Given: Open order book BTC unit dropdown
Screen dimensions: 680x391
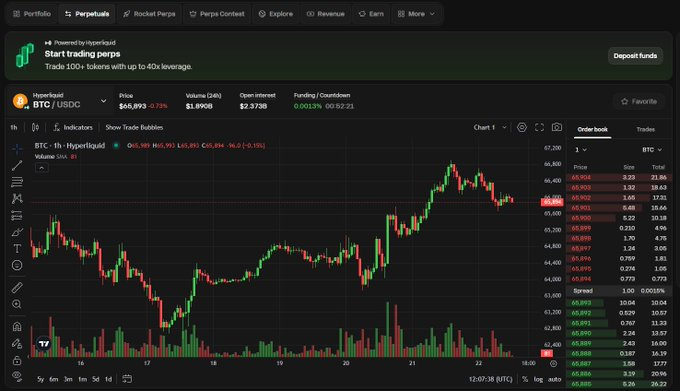Looking at the screenshot, I should click(x=652, y=150).
